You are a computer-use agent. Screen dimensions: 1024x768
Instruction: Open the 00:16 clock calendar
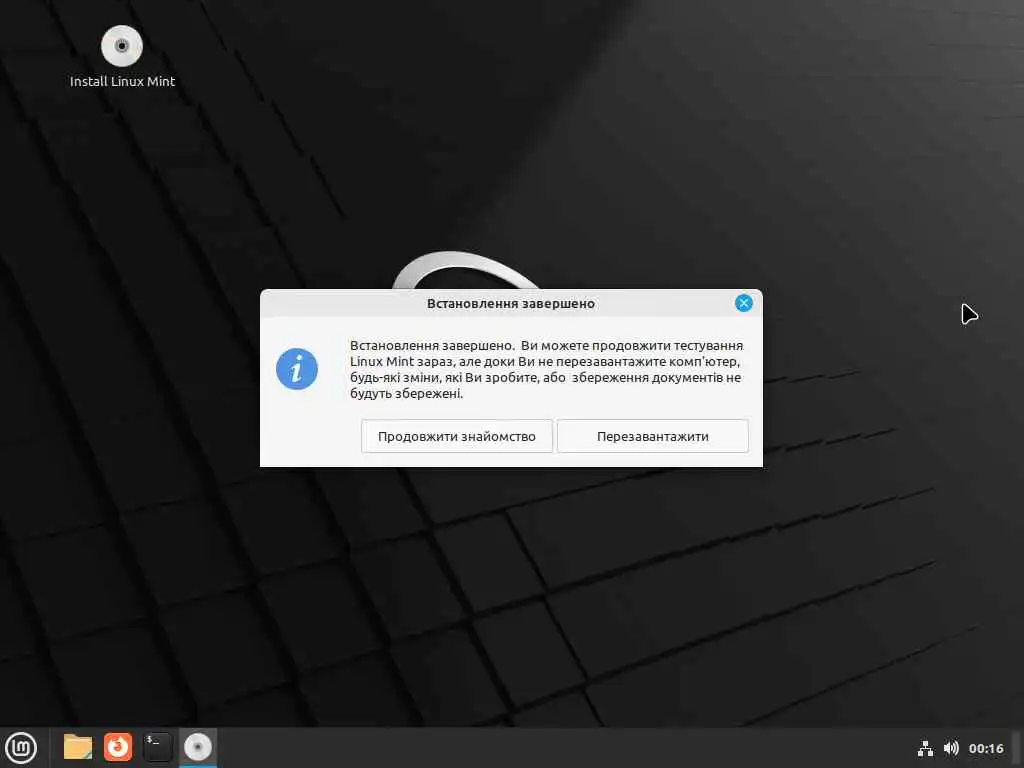986,748
